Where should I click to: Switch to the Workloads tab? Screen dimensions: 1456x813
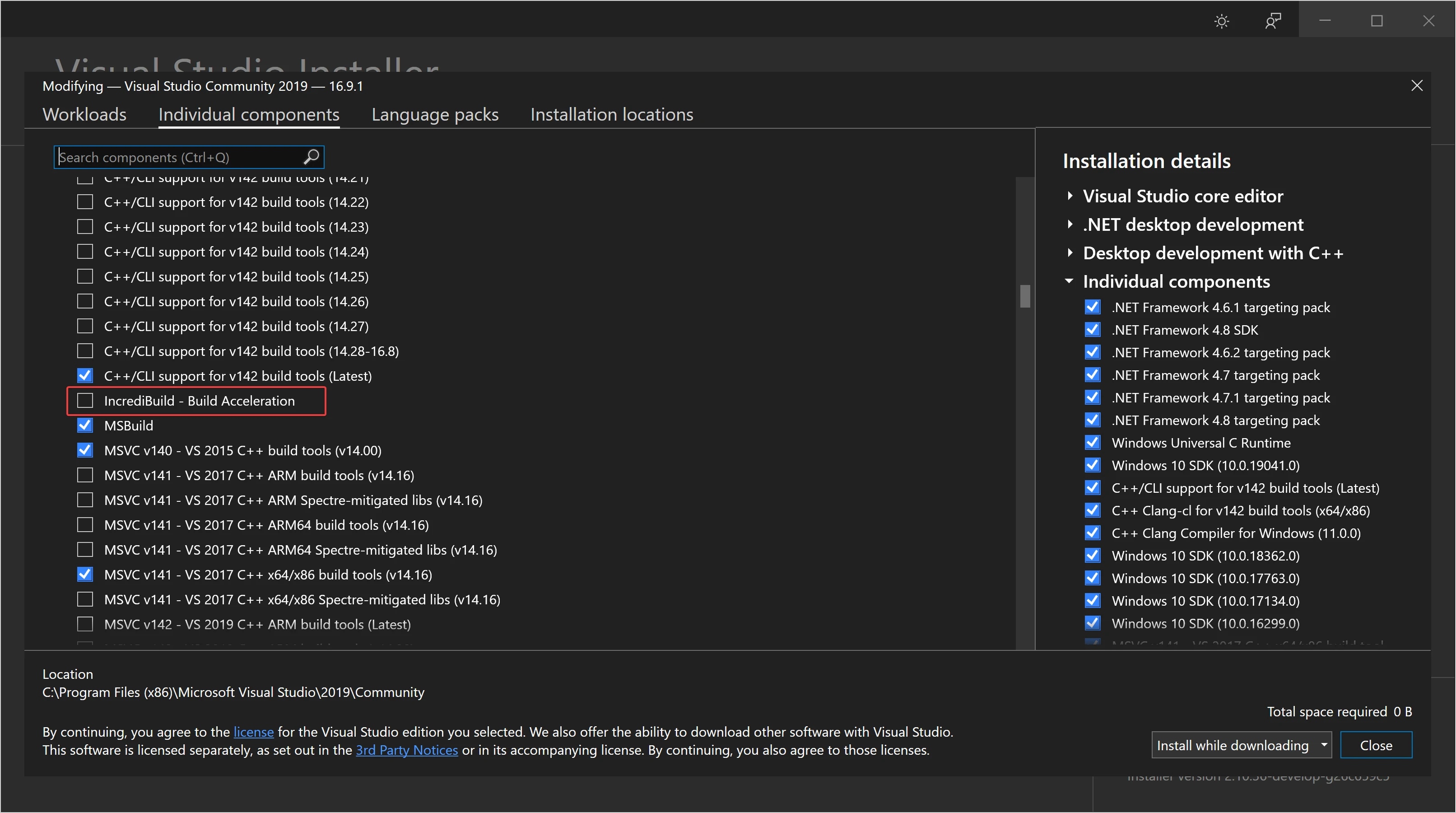84,113
